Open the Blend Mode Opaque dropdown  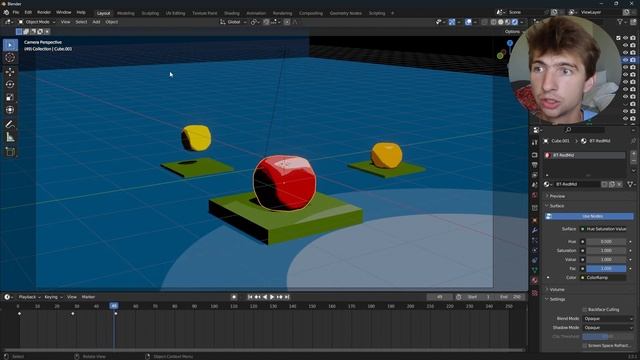click(608, 319)
